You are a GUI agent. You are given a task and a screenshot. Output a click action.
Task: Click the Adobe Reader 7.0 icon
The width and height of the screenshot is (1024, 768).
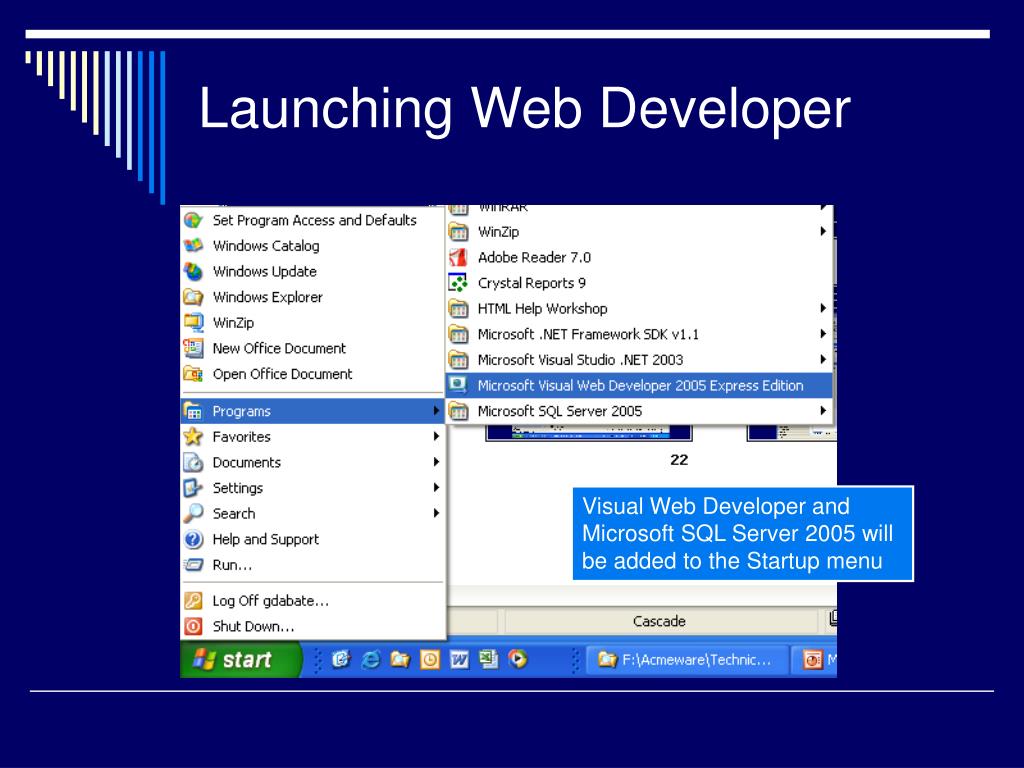(x=458, y=257)
